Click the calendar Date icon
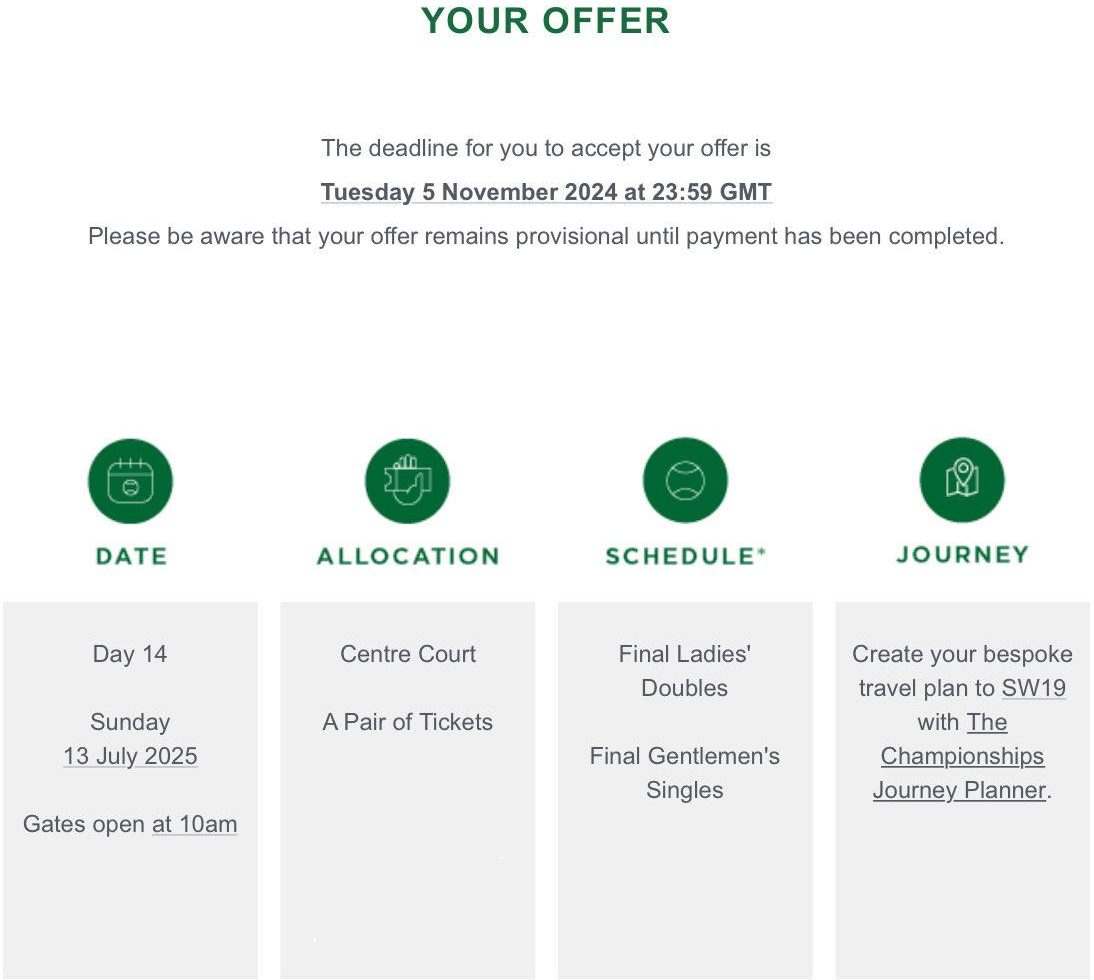 point(130,481)
